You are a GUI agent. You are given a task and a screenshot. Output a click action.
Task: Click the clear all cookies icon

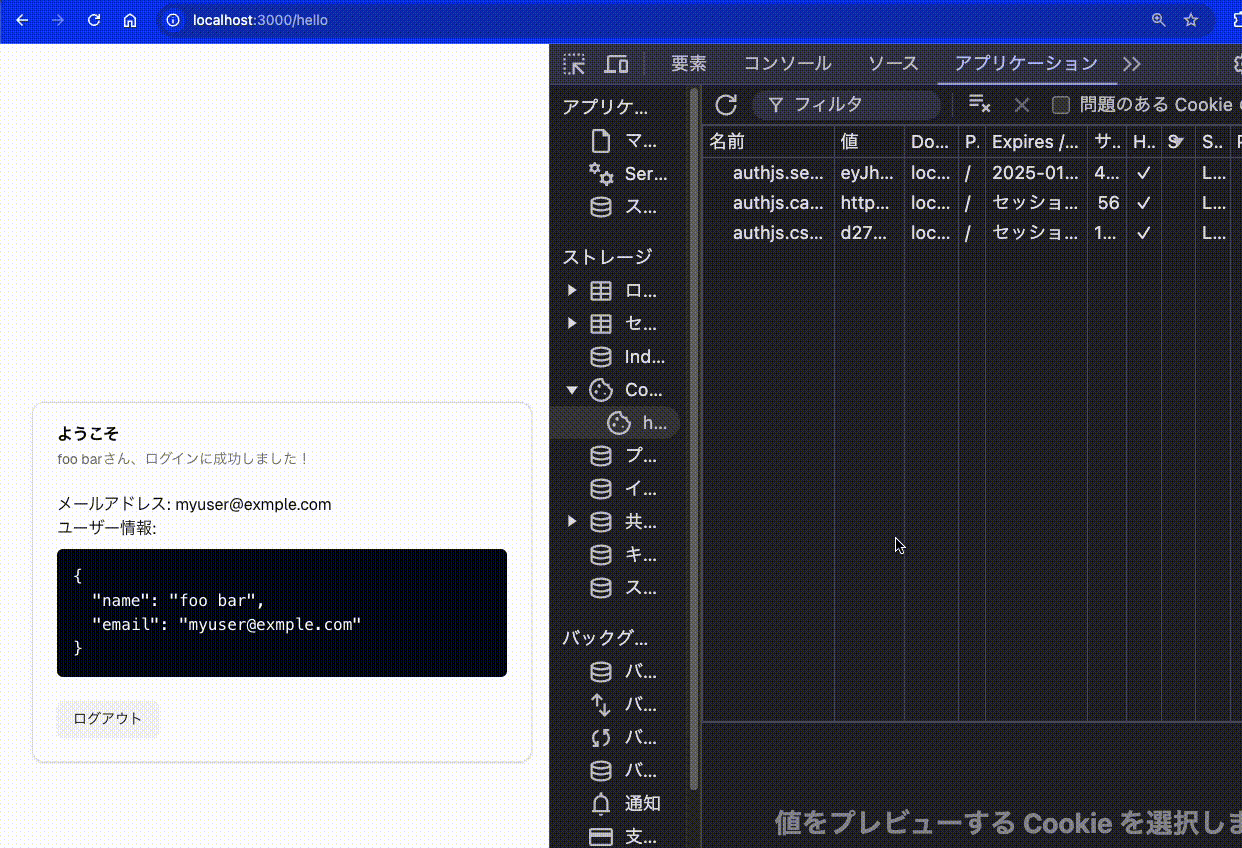click(979, 105)
